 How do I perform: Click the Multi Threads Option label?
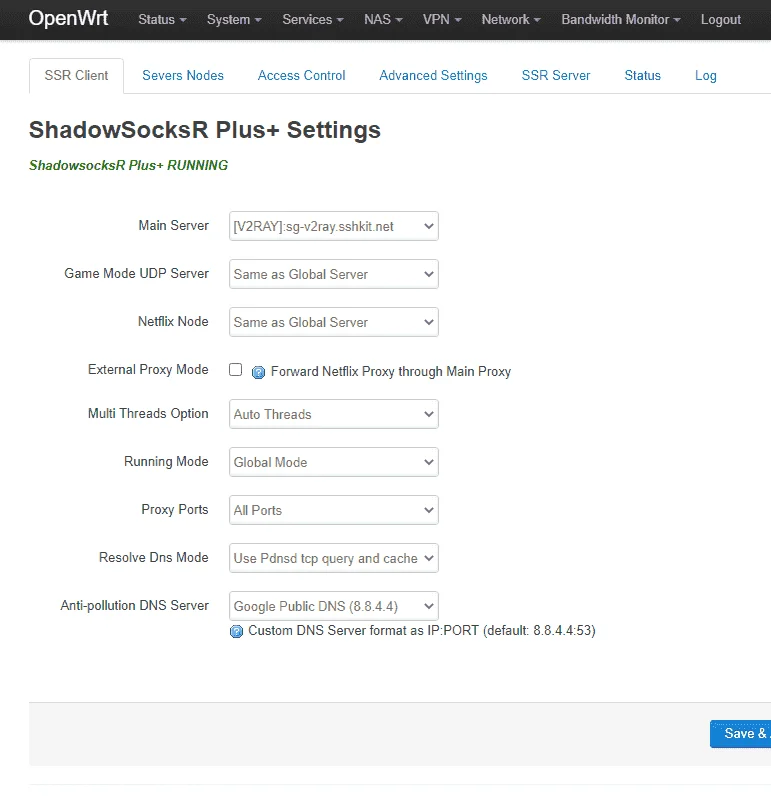click(x=148, y=414)
